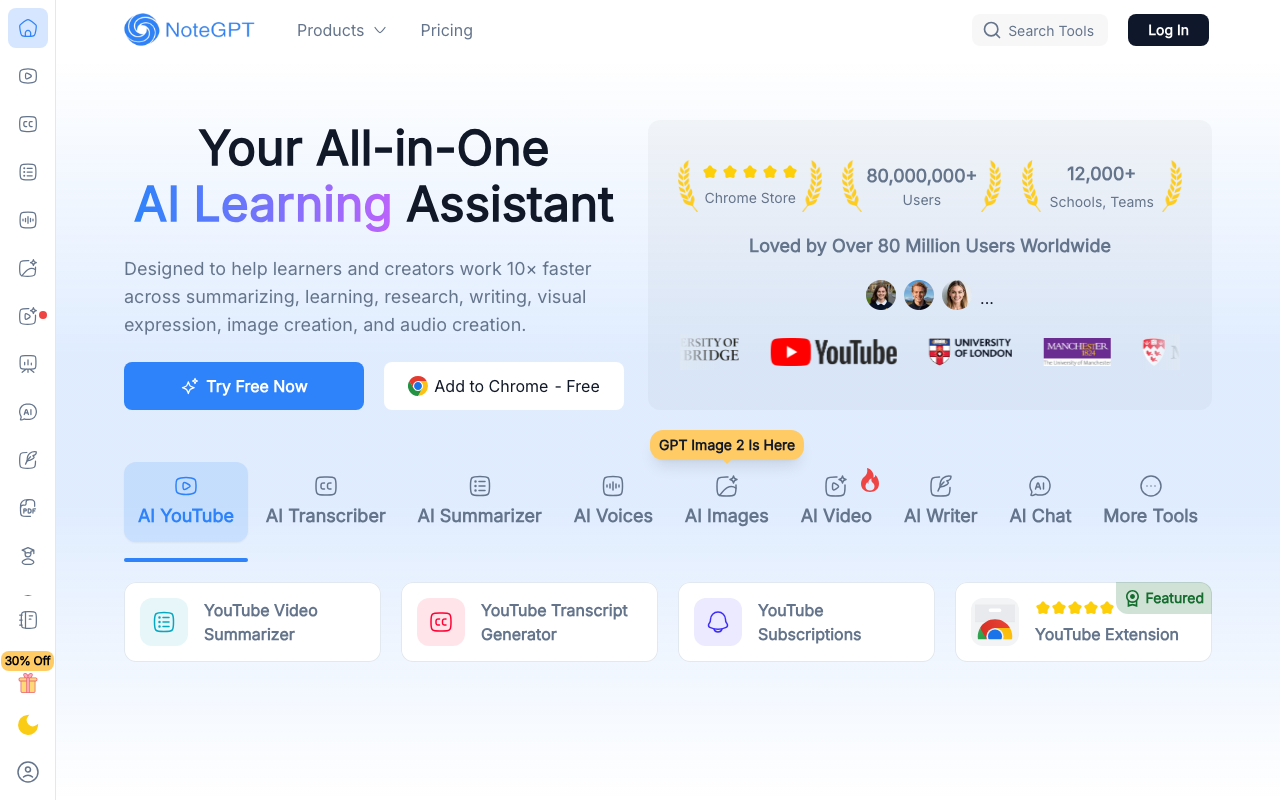The image size is (1280, 800).
Task: Click the University of London logo
Action: coord(970,351)
